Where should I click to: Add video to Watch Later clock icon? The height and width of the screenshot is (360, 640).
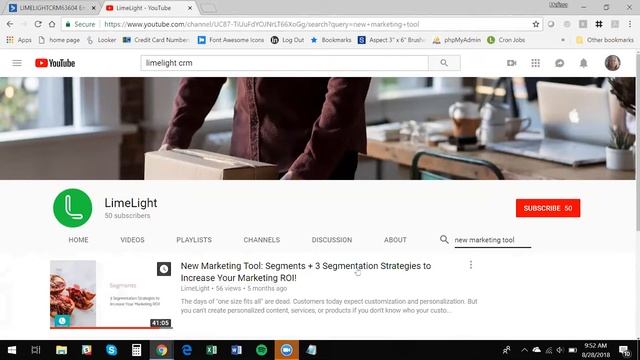[x=164, y=269]
